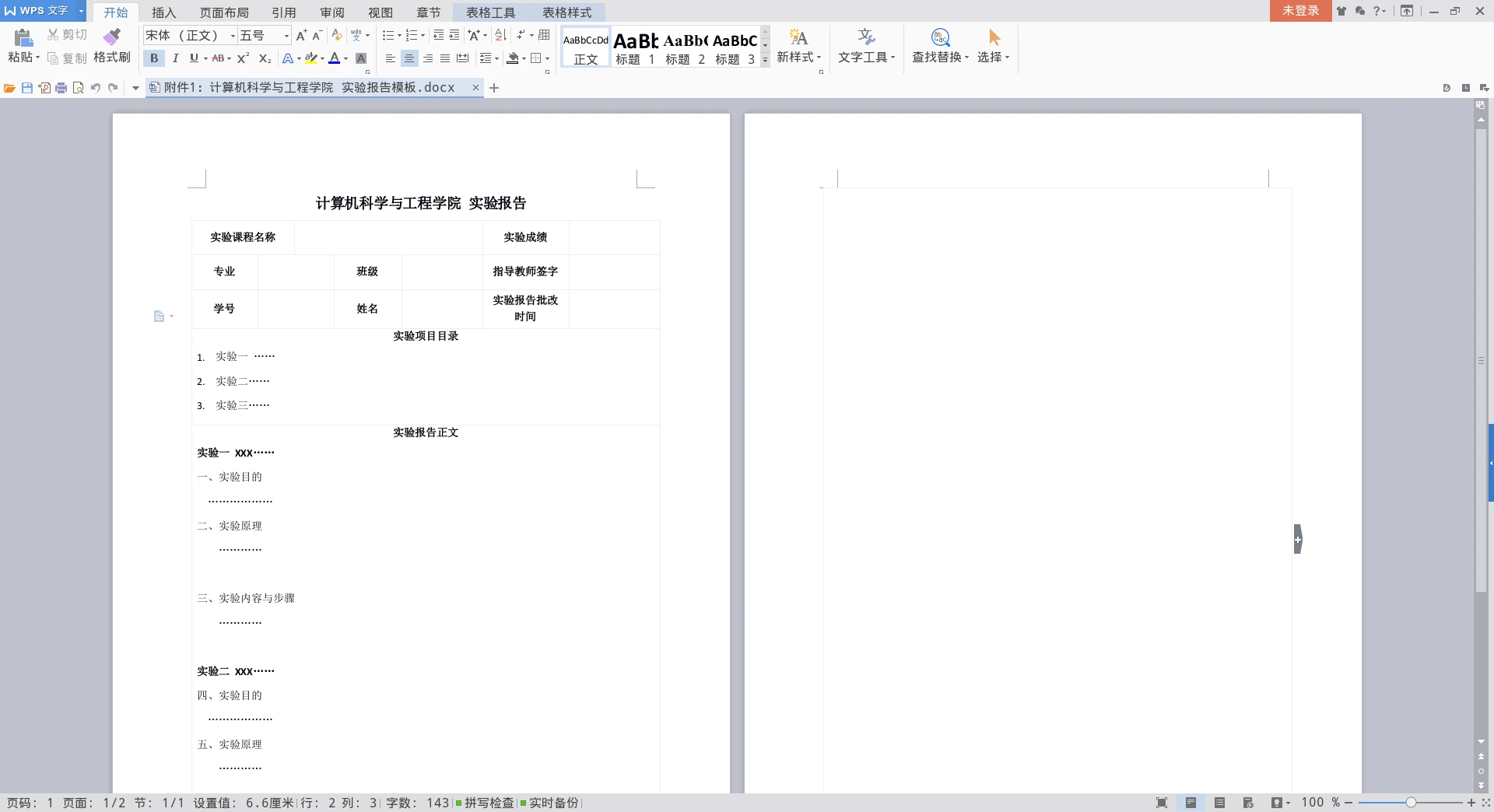Toggle Bold formatting
1494x812 pixels.
154,58
